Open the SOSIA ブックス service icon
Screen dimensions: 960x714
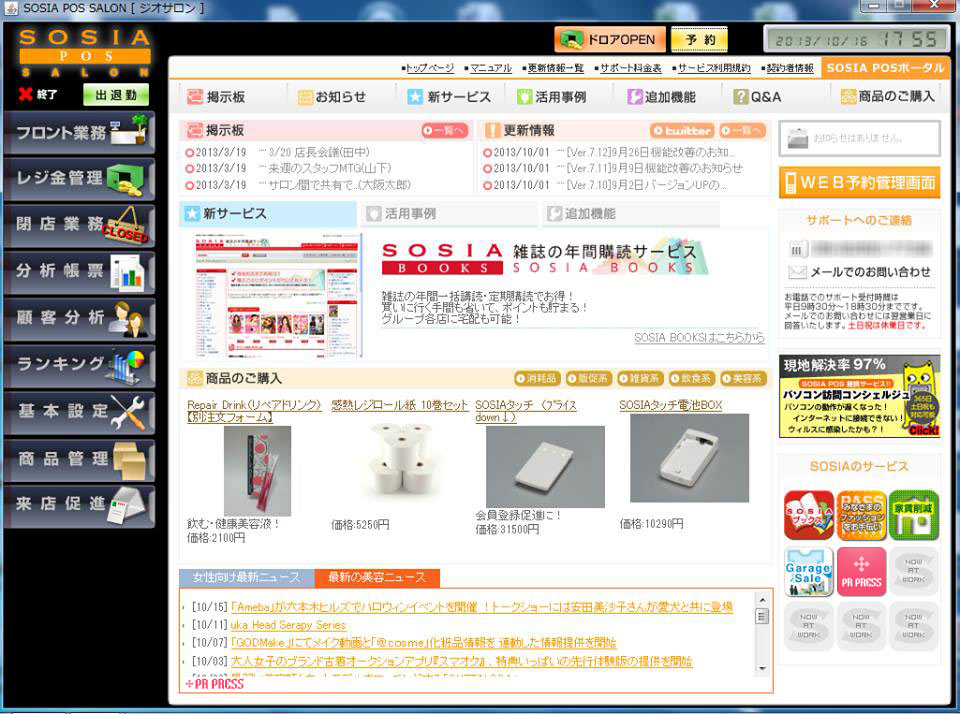click(809, 515)
